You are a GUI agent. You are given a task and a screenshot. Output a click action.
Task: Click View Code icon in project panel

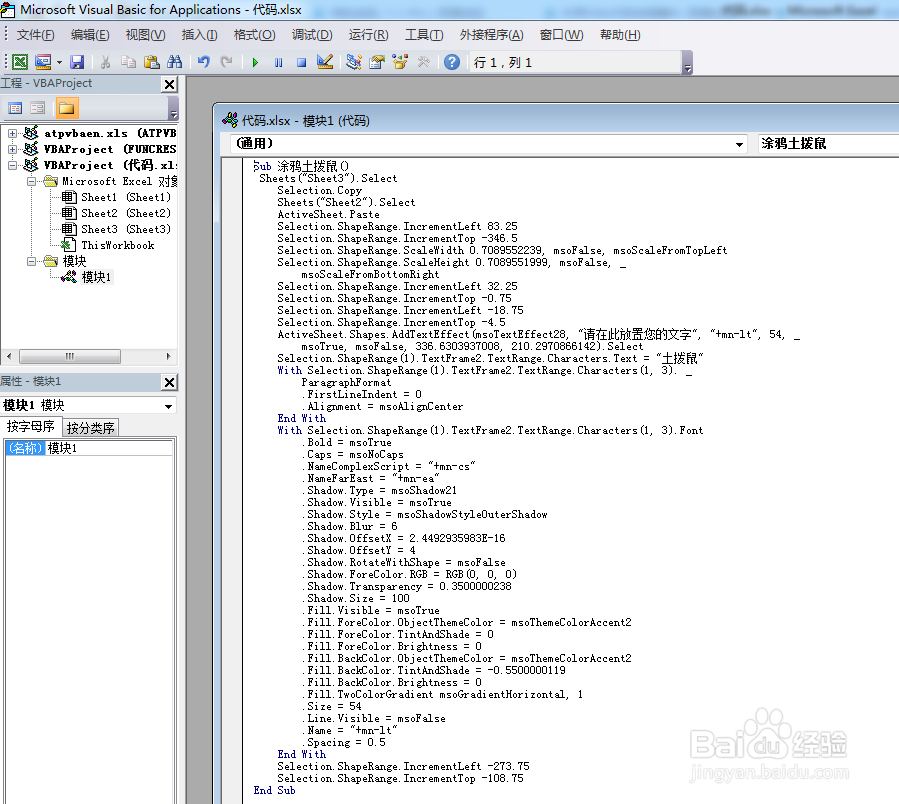(15, 108)
